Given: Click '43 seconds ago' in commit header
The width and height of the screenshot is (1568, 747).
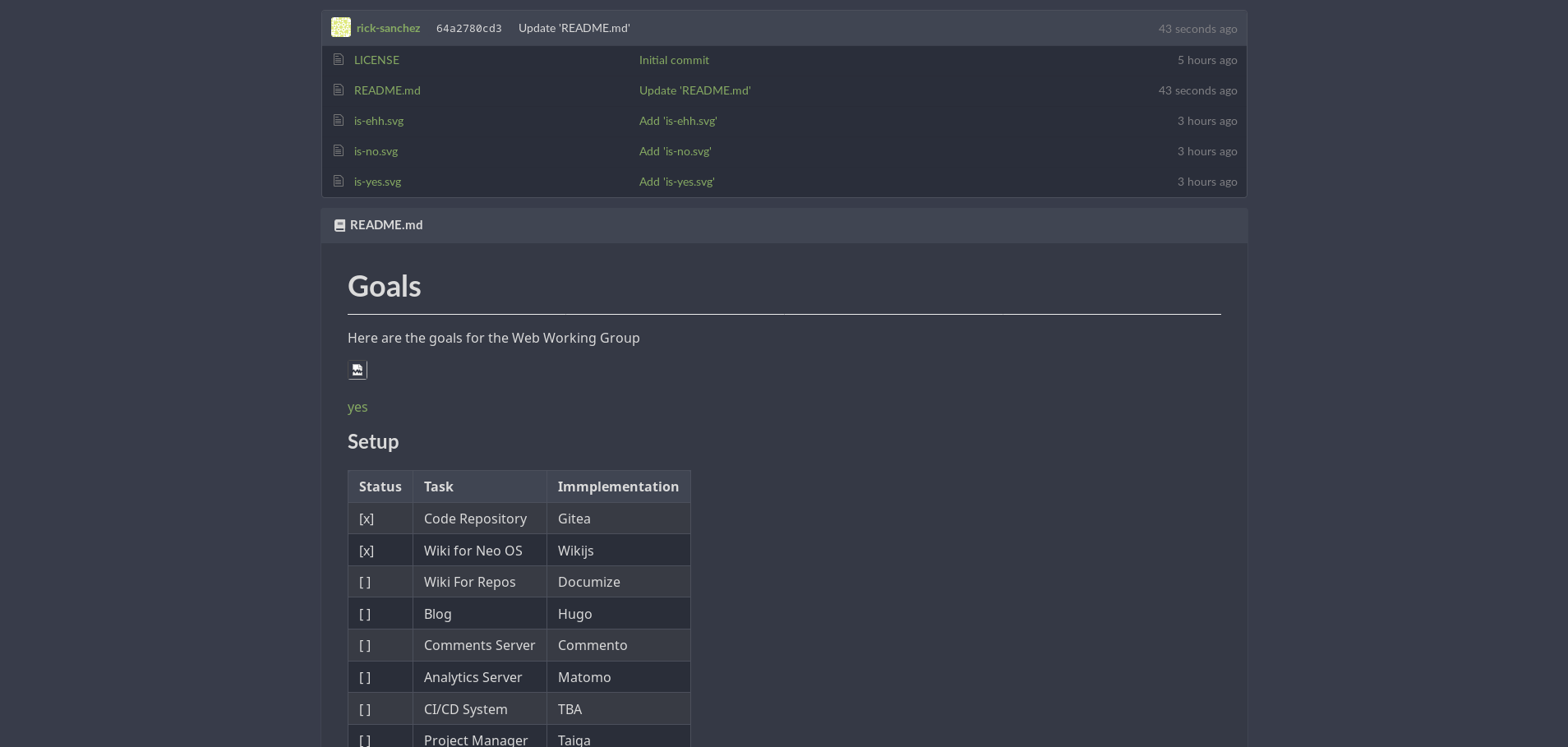Looking at the screenshot, I should tap(1197, 29).
